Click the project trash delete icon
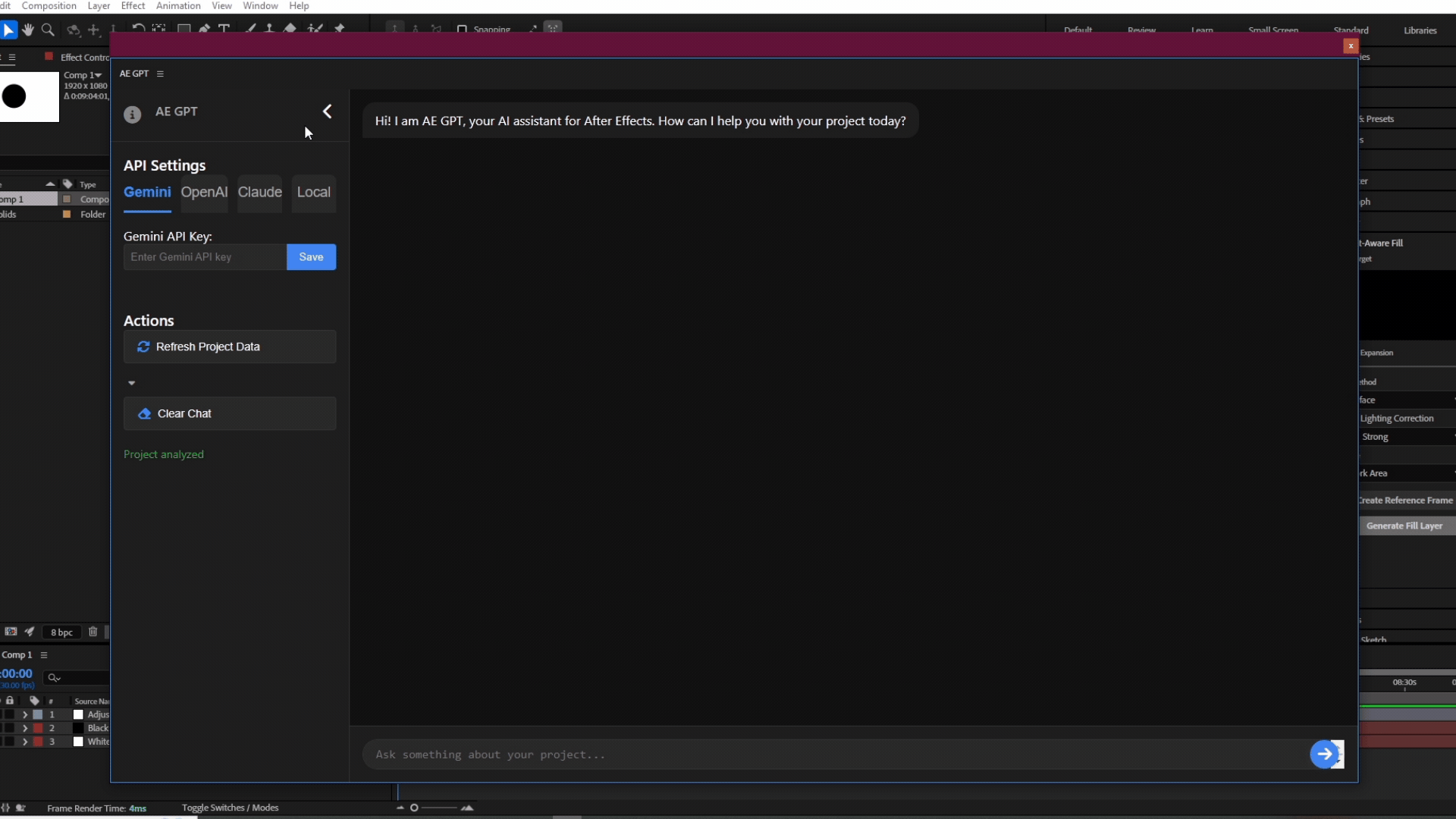 click(x=93, y=632)
